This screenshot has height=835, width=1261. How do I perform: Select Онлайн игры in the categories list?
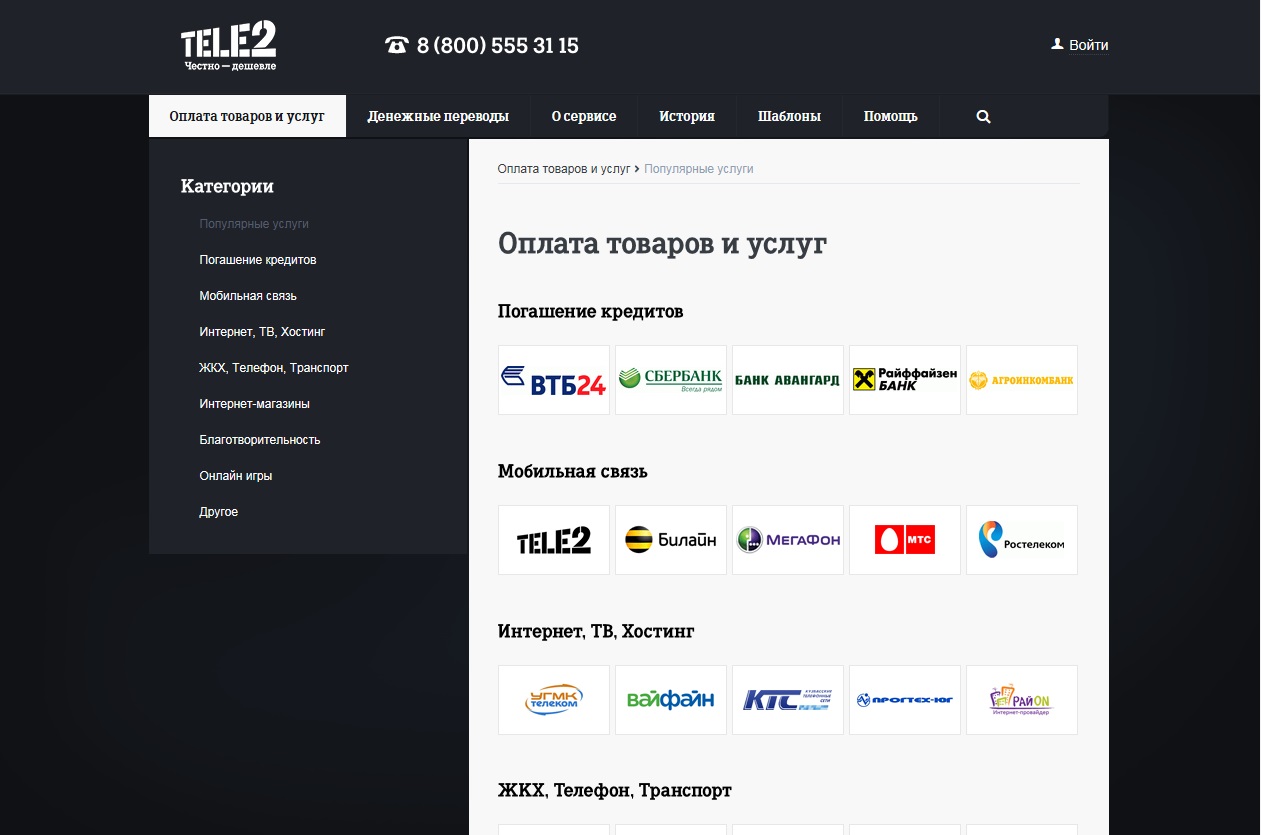(x=235, y=476)
